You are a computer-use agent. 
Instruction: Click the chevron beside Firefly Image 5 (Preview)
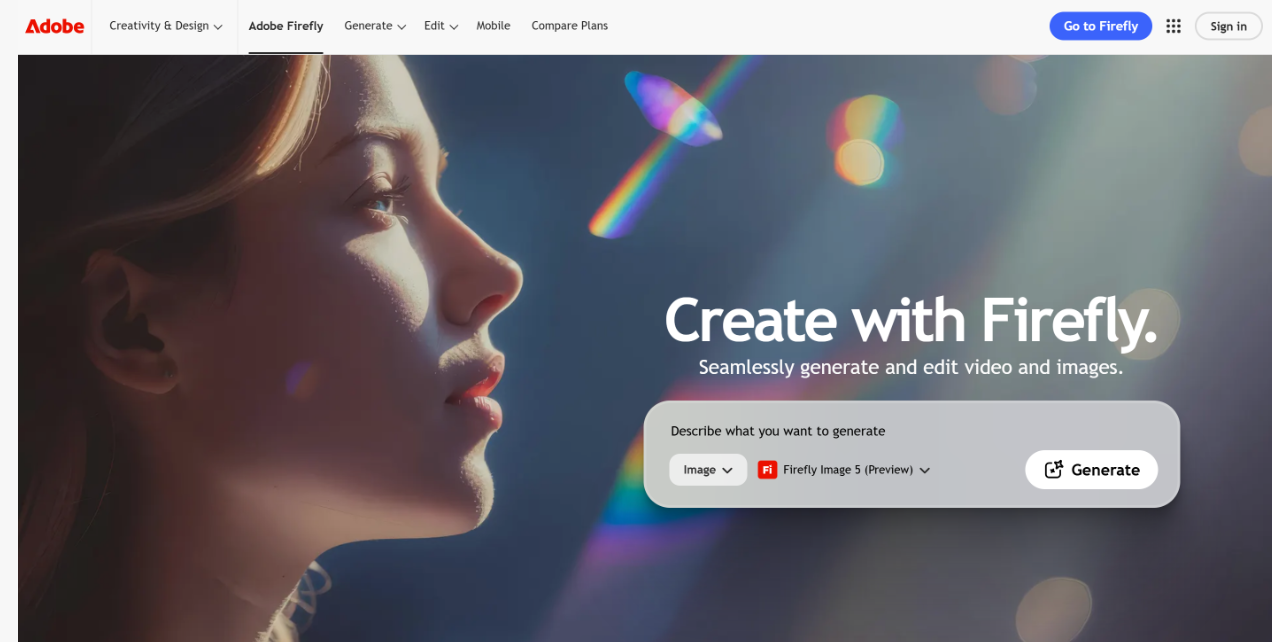[x=925, y=470]
